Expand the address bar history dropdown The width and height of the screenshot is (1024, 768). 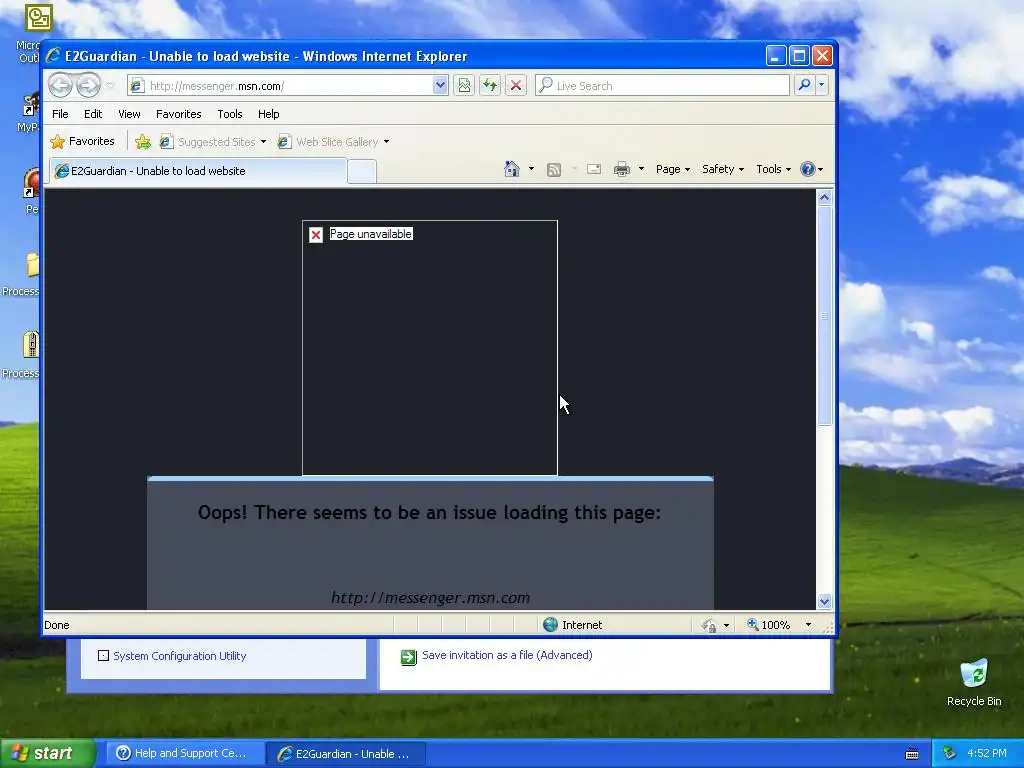coord(440,86)
